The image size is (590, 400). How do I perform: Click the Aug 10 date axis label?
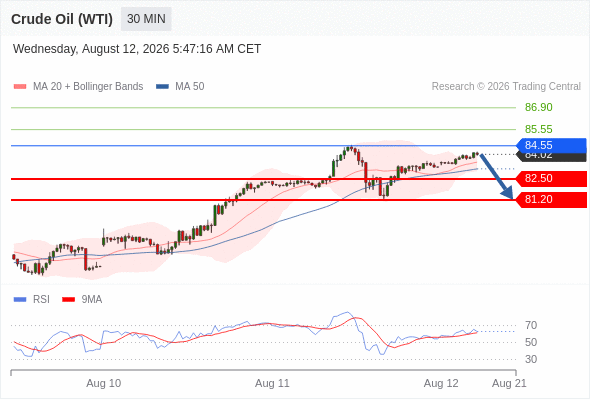(x=103, y=383)
